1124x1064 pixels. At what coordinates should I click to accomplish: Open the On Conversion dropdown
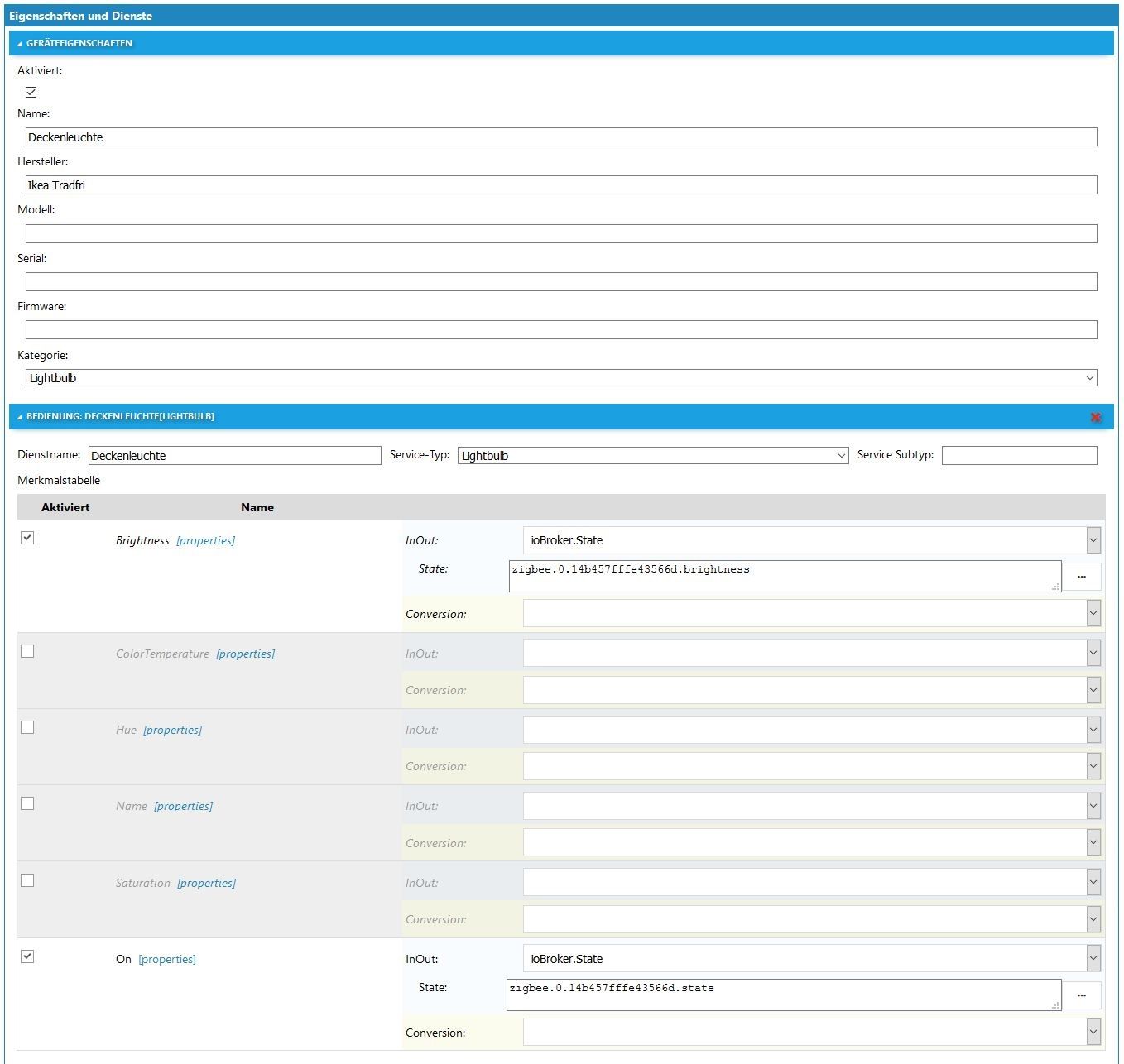pyautogui.click(x=812, y=1032)
